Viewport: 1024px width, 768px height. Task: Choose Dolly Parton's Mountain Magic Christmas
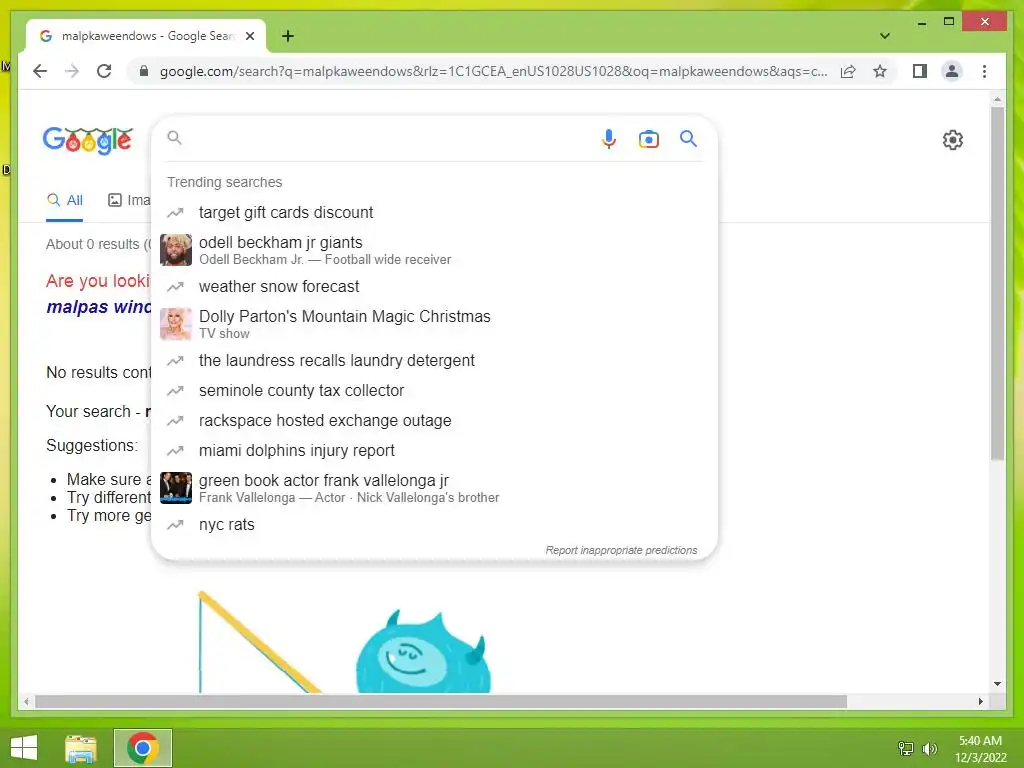[434, 324]
